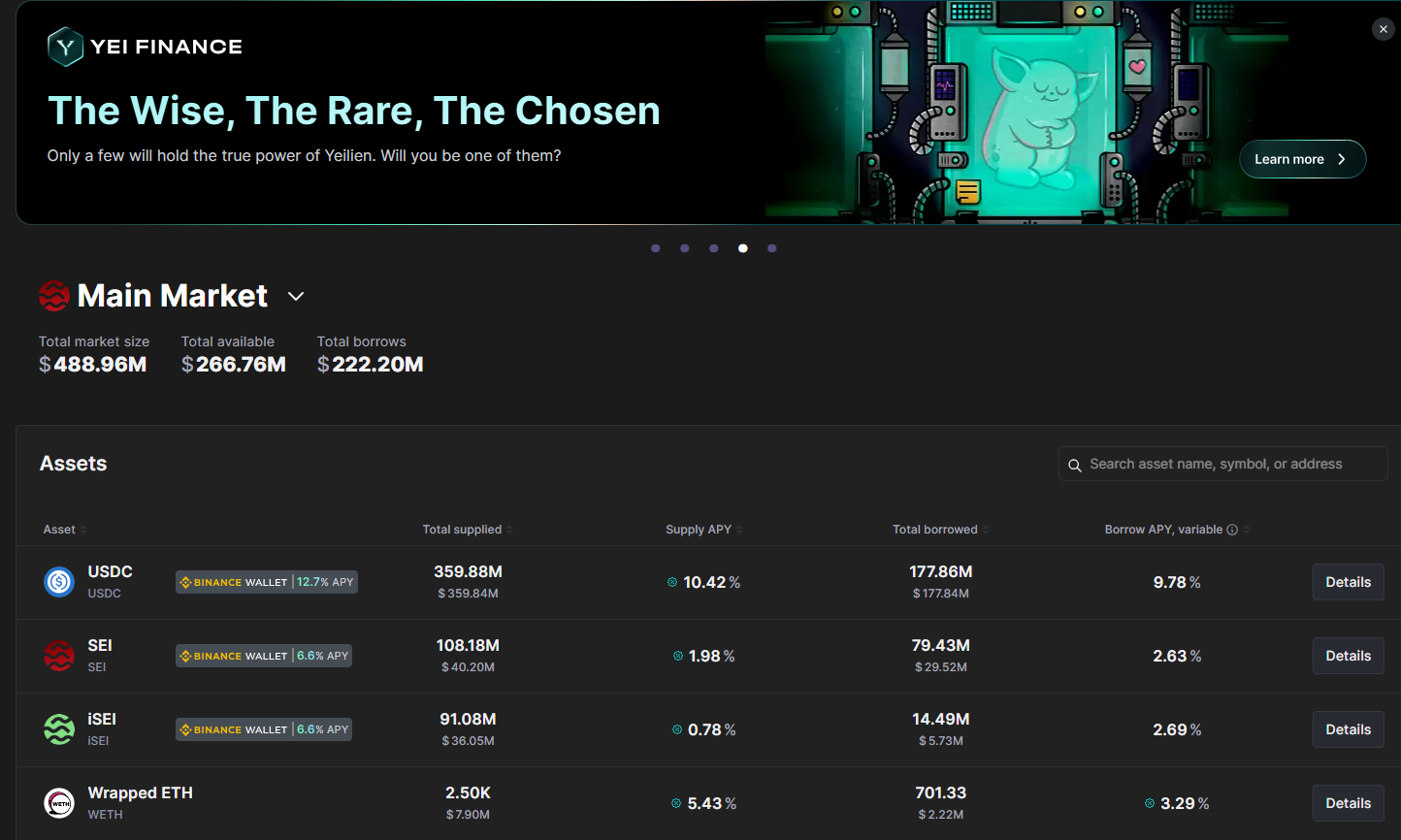Click the USDC token icon
The height and width of the screenshot is (840, 1401).
click(59, 582)
